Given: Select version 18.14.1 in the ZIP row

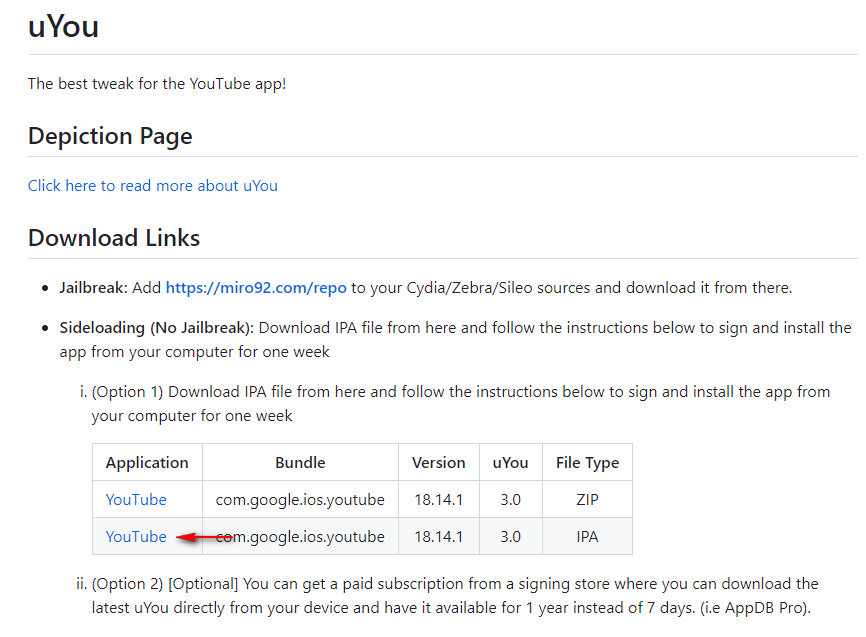Looking at the screenshot, I should (x=439, y=499).
